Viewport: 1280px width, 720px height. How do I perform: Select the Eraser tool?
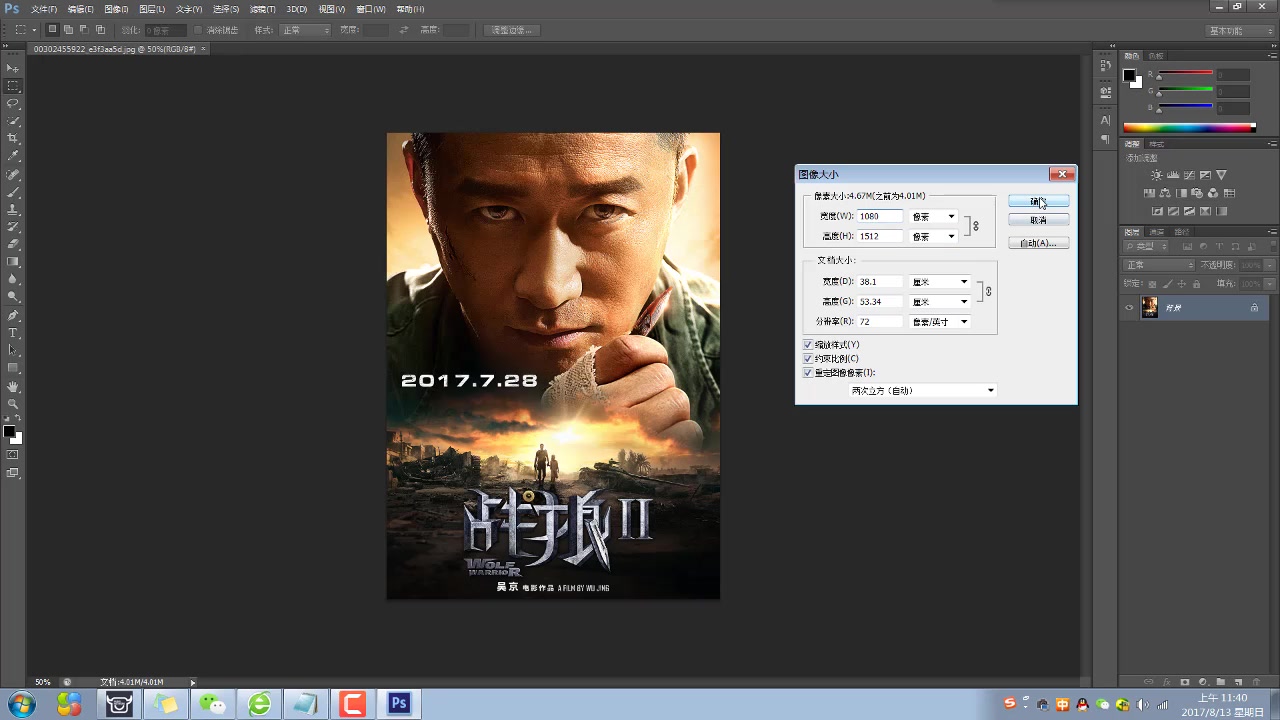coord(13,244)
